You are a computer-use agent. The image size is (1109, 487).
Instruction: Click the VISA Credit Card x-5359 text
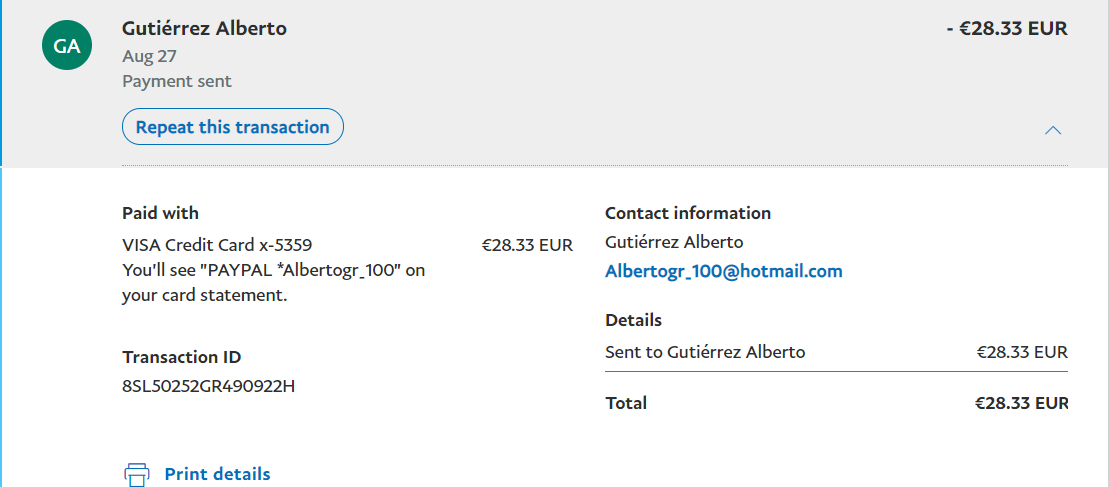(224, 244)
